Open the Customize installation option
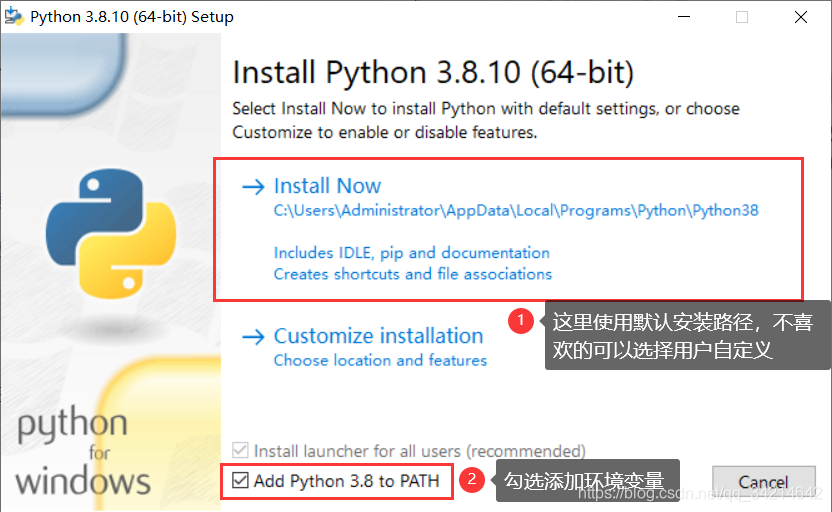Viewport: 832px width, 512px height. coord(378,337)
